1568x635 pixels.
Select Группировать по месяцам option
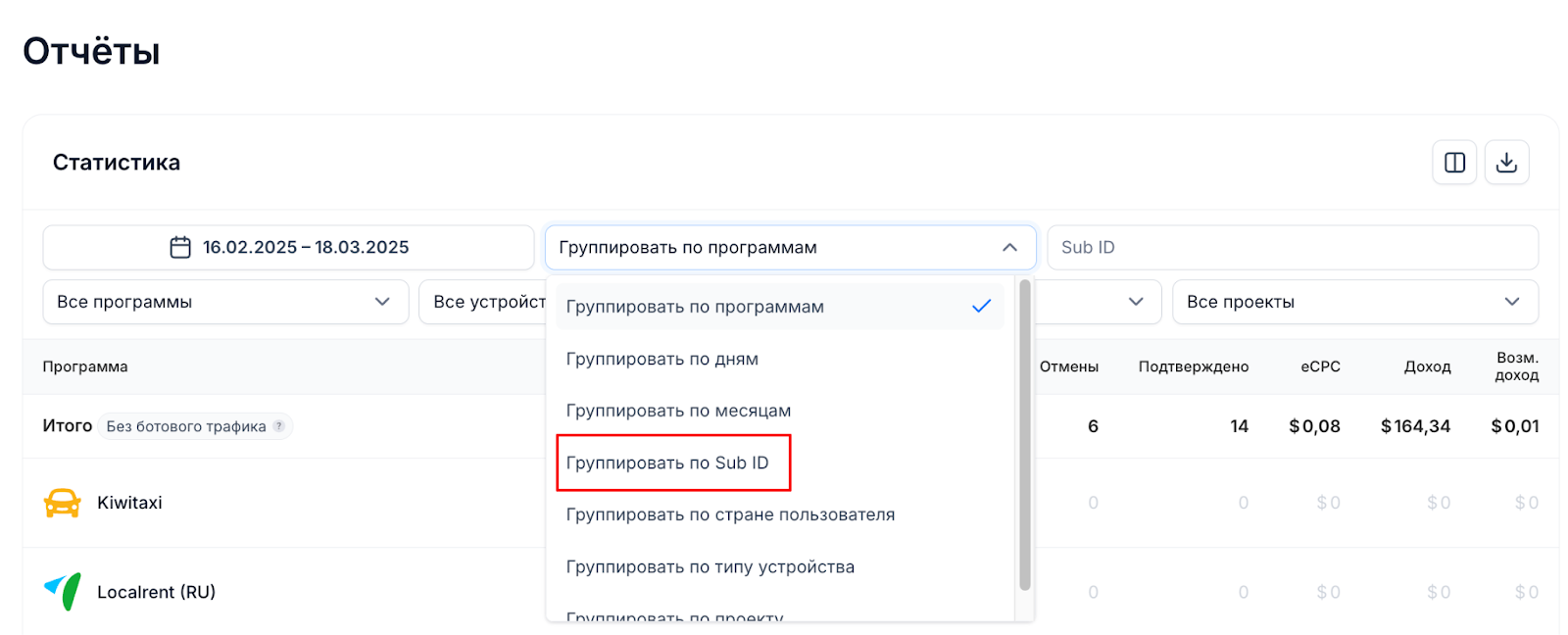click(678, 411)
